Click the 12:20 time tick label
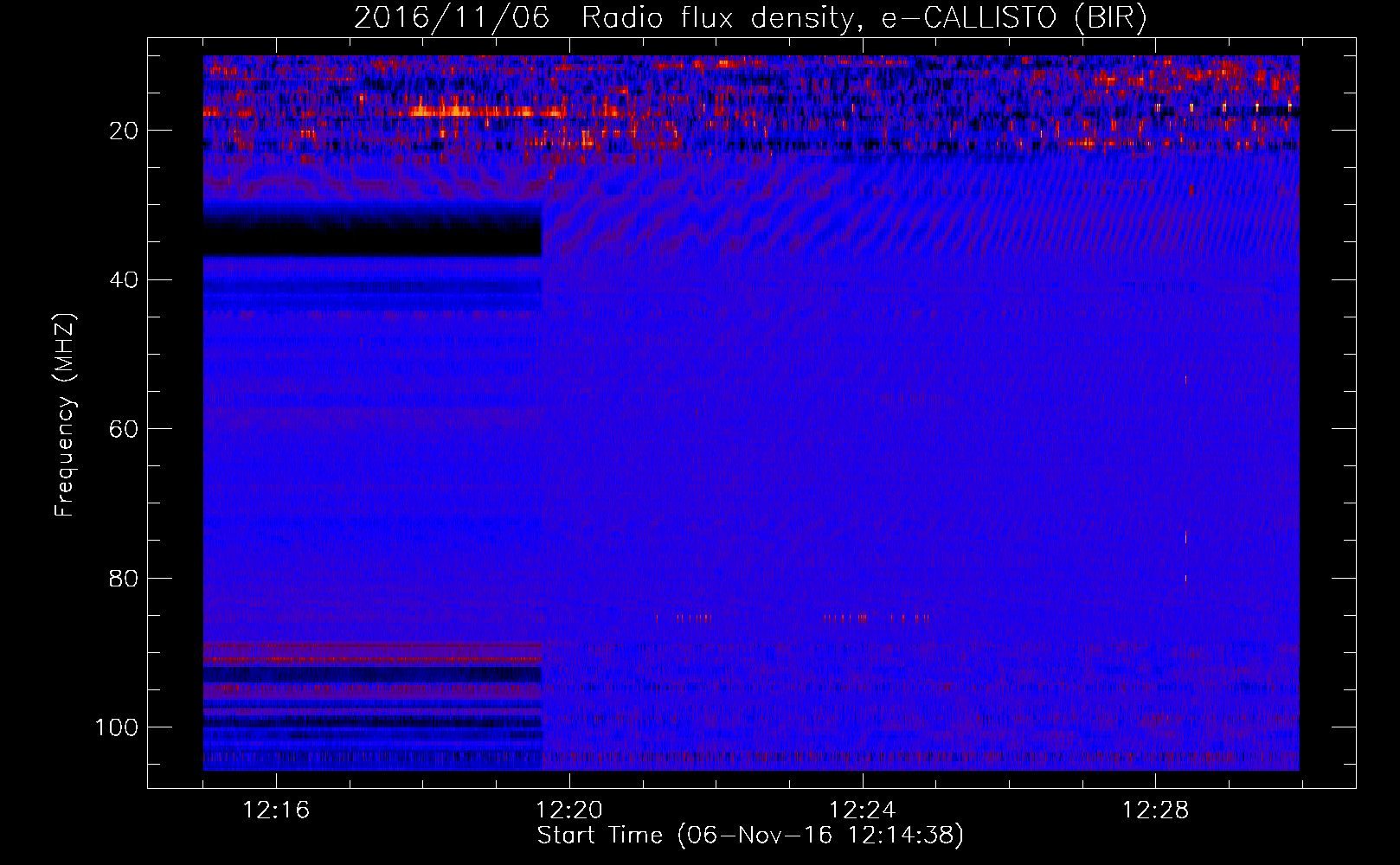 [569, 811]
